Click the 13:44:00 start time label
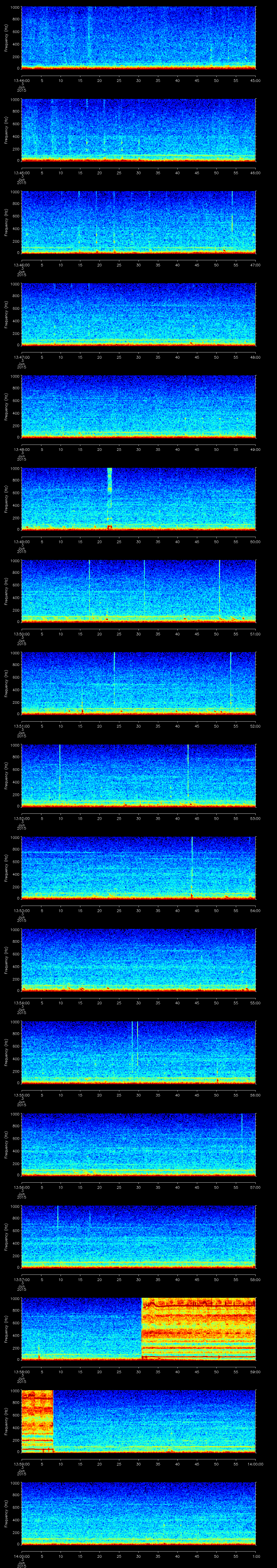 click(21, 80)
